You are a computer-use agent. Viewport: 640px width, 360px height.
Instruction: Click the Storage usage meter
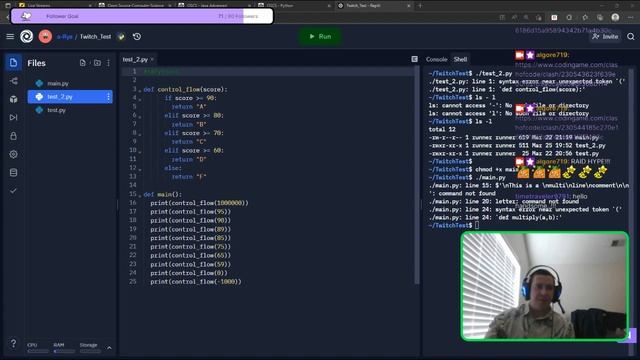click(x=90, y=348)
